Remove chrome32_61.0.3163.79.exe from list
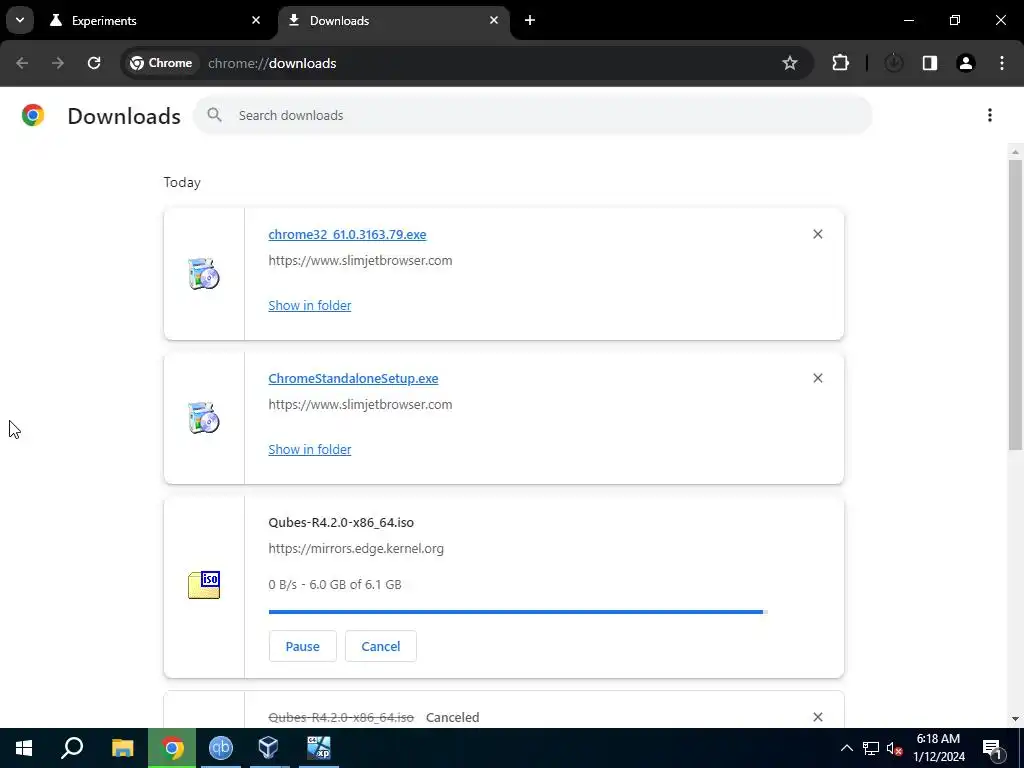Image resolution: width=1024 pixels, height=768 pixels. (x=817, y=234)
